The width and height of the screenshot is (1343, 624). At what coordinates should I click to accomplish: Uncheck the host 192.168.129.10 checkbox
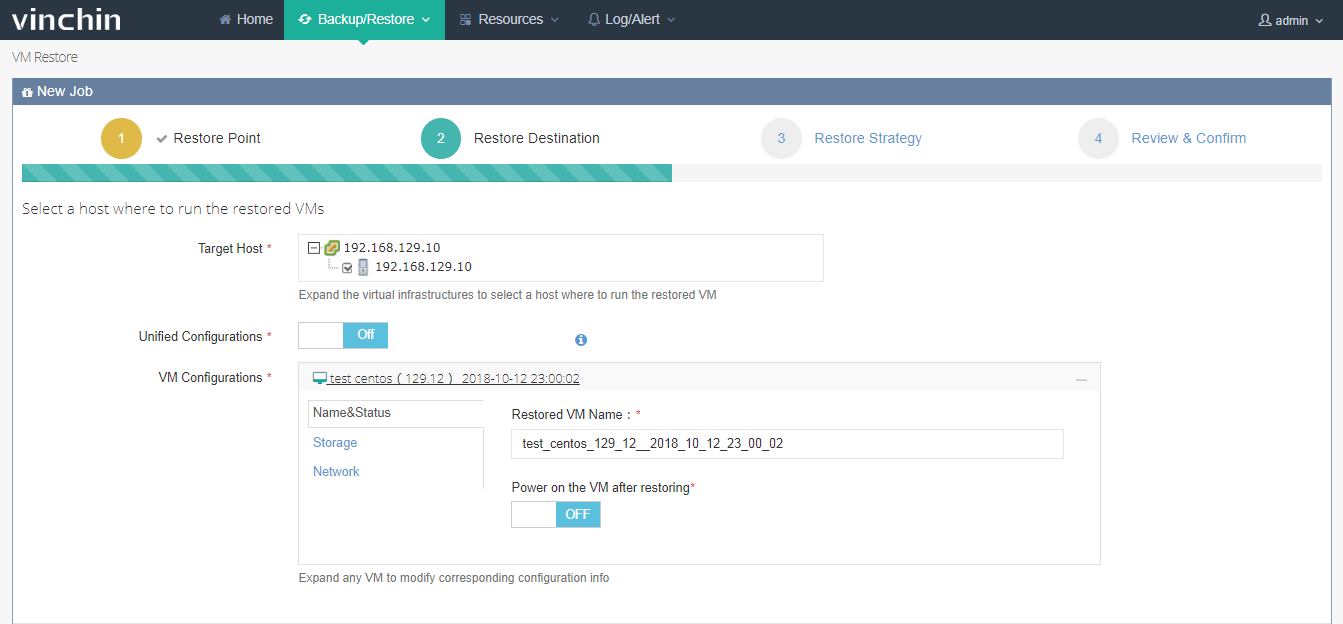click(347, 267)
